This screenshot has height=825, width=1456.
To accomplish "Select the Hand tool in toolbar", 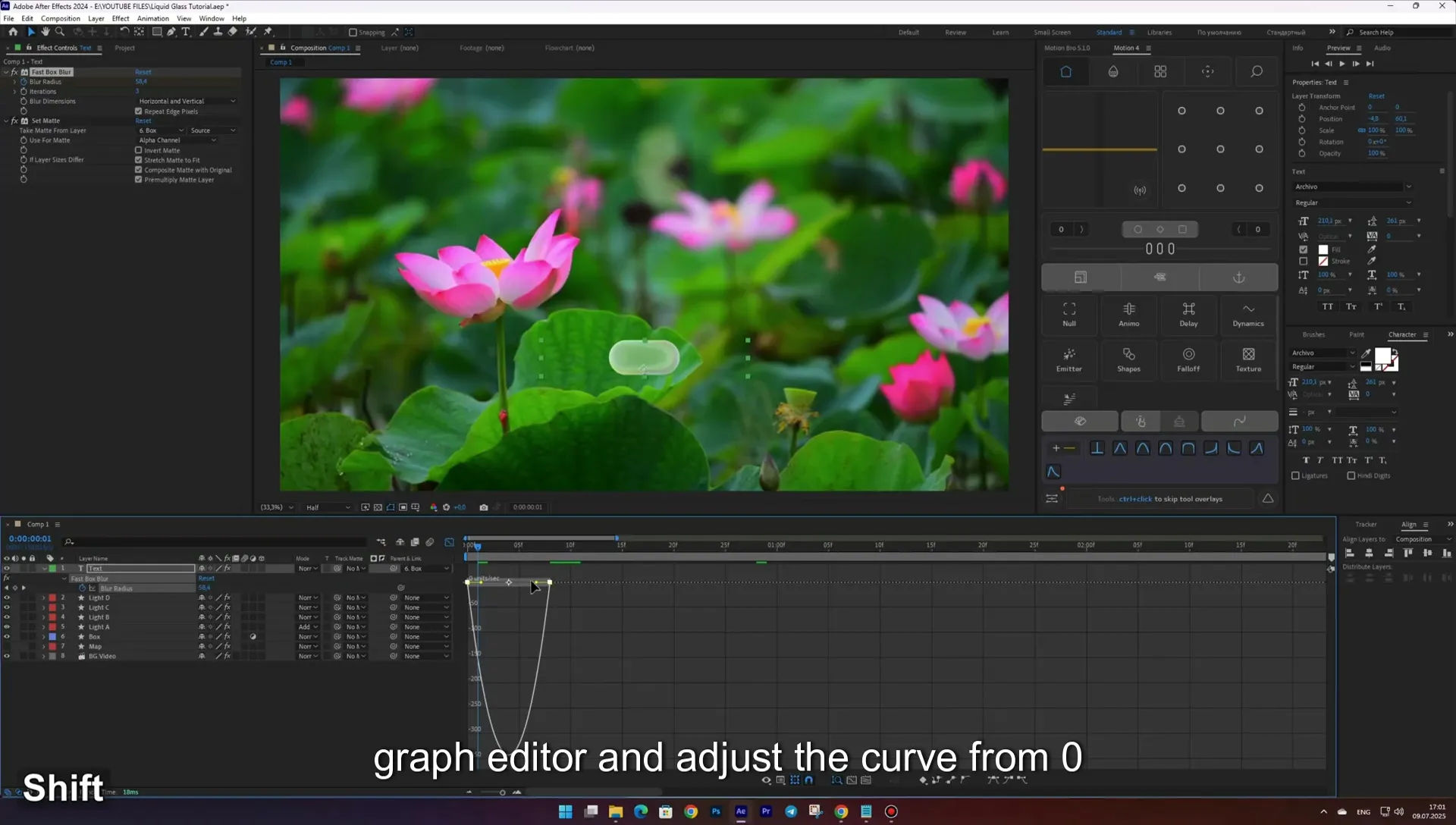I will point(45,32).
